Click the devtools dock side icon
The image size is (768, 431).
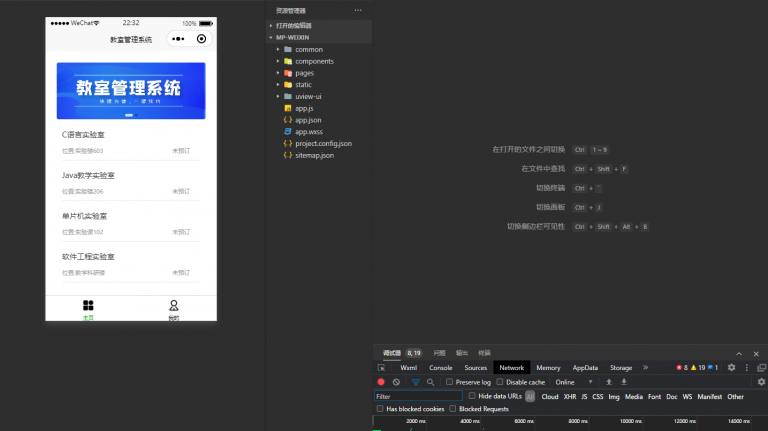tap(762, 367)
